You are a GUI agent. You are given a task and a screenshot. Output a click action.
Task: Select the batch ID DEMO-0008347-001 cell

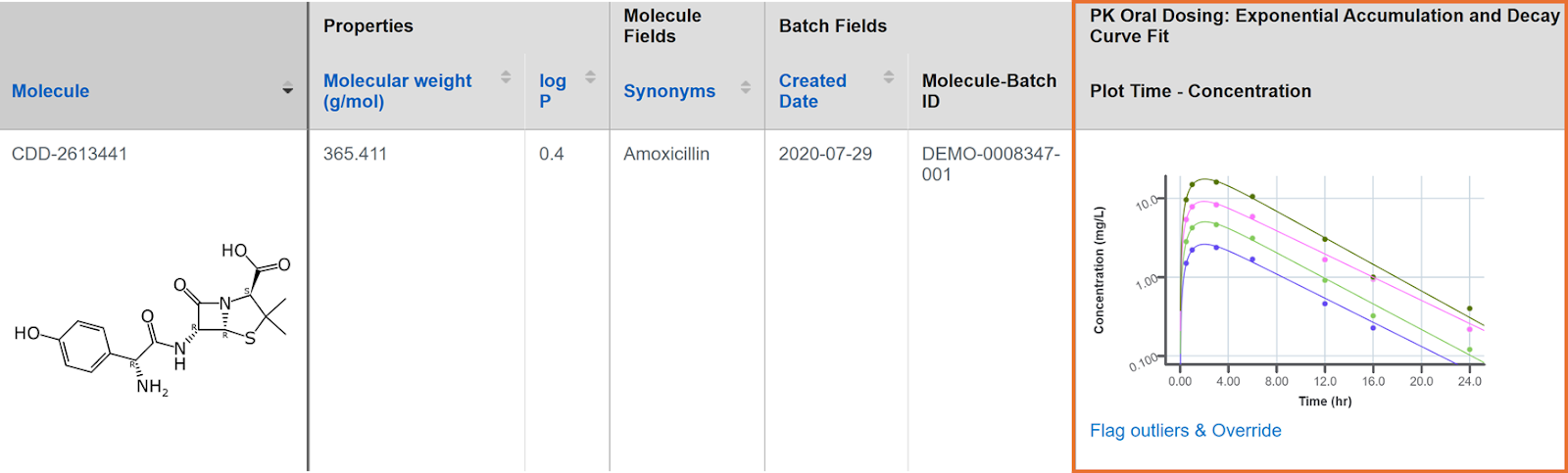tap(991, 164)
